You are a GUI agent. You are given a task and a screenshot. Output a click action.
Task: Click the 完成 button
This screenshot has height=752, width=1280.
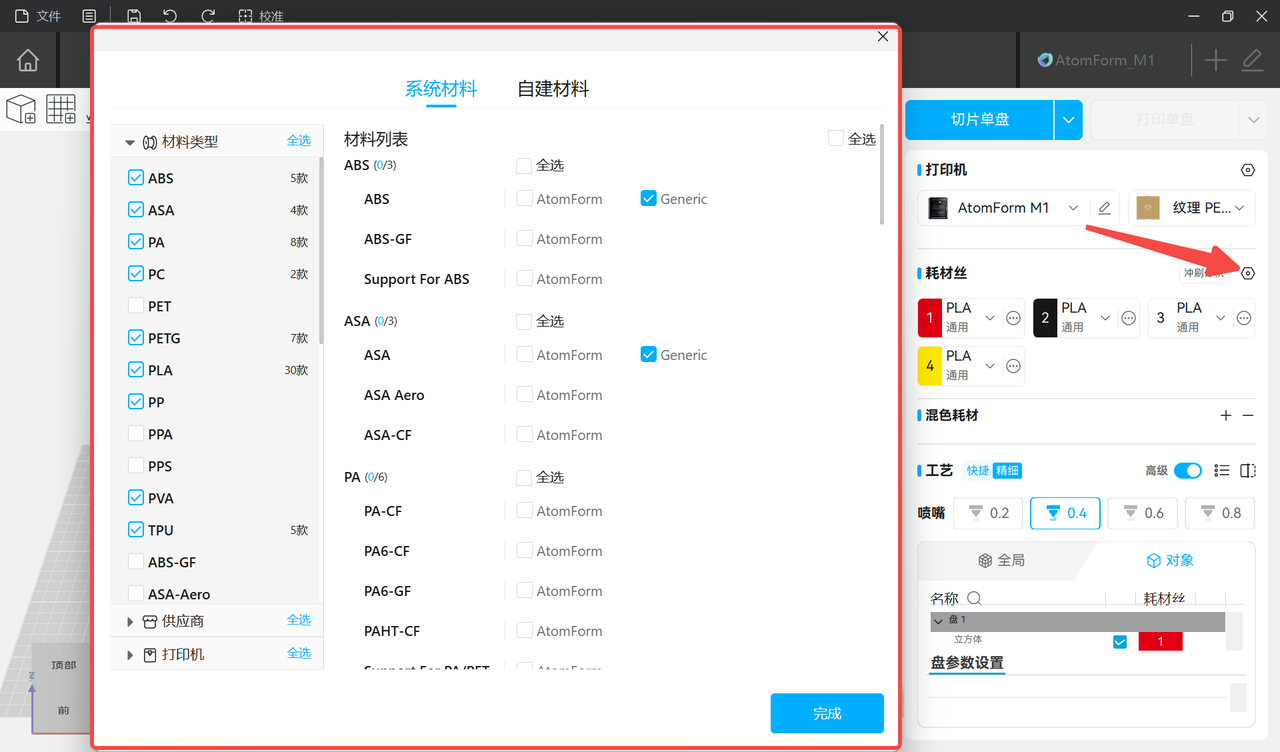pyautogui.click(x=827, y=713)
